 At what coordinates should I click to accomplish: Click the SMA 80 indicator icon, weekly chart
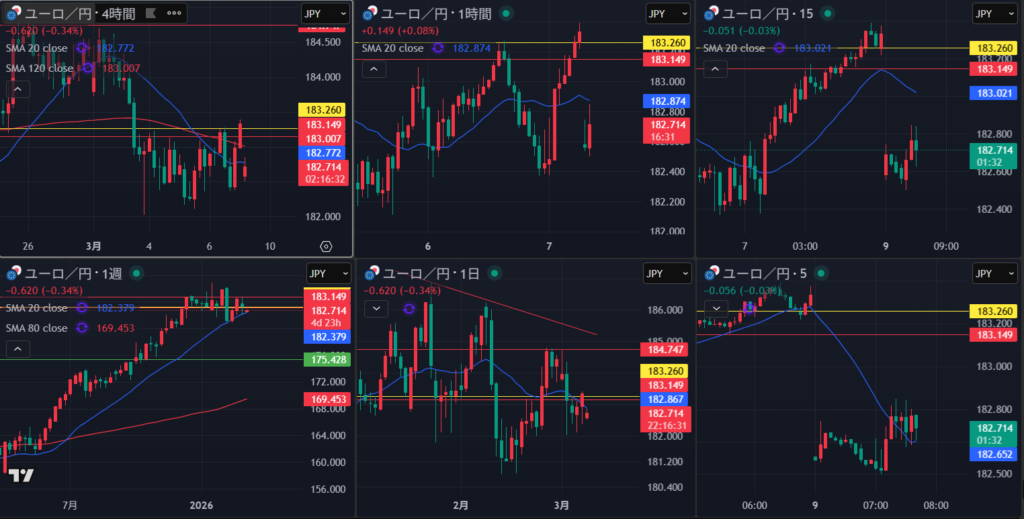(82, 328)
